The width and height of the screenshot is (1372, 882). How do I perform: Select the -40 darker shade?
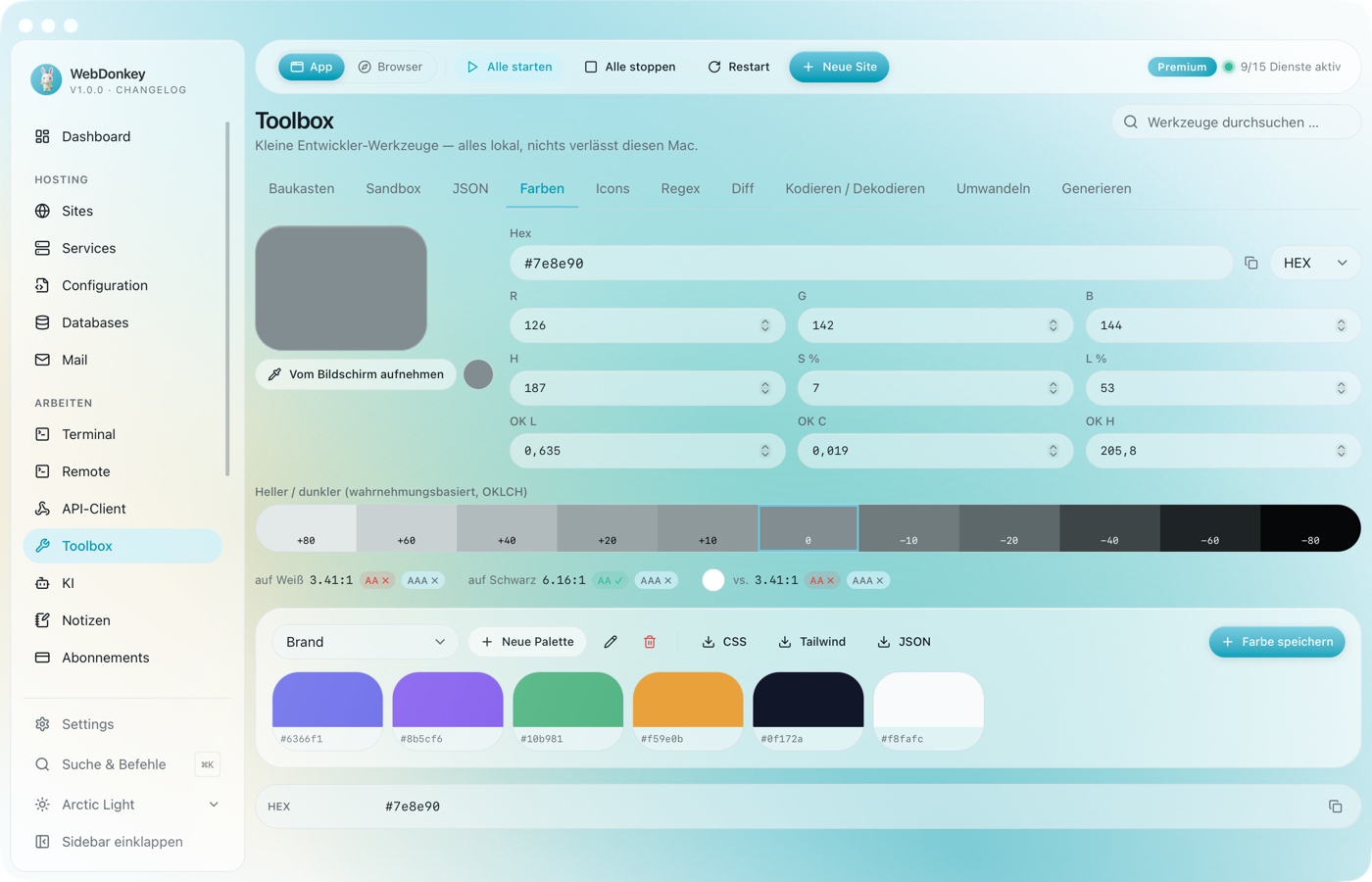click(1109, 528)
